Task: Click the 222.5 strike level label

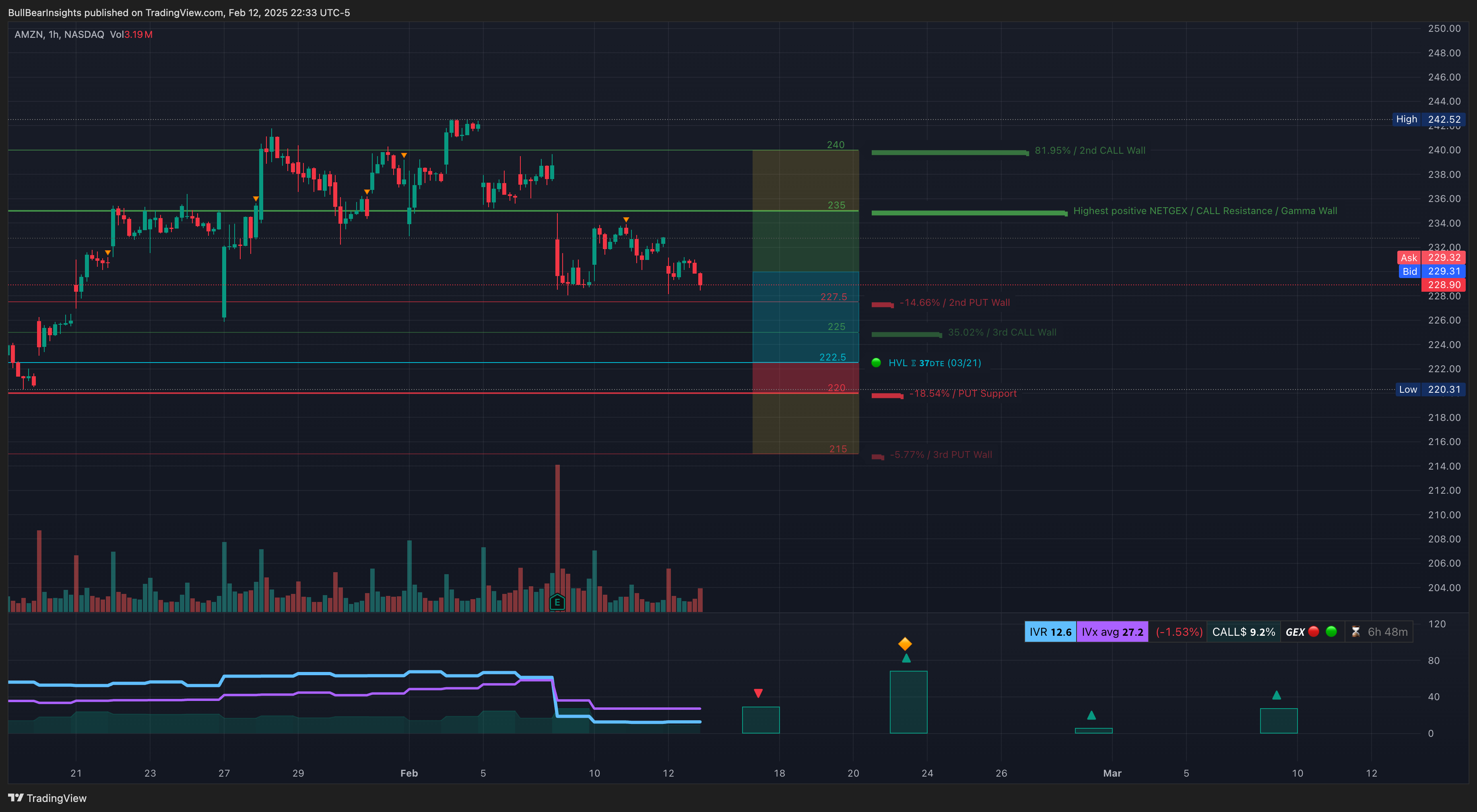Action: pos(833,357)
